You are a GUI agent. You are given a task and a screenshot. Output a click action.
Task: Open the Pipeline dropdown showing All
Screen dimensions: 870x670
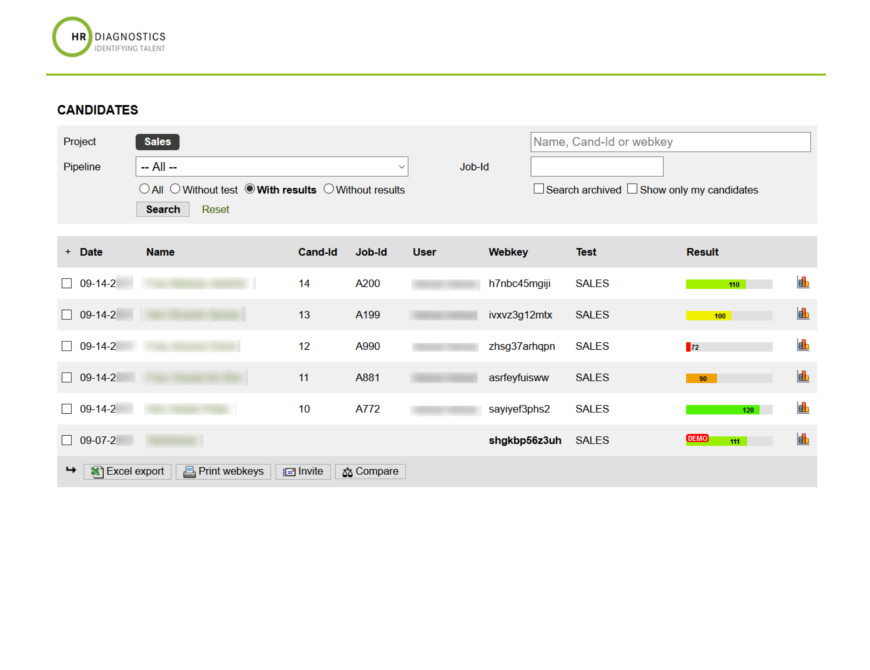point(272,167)
